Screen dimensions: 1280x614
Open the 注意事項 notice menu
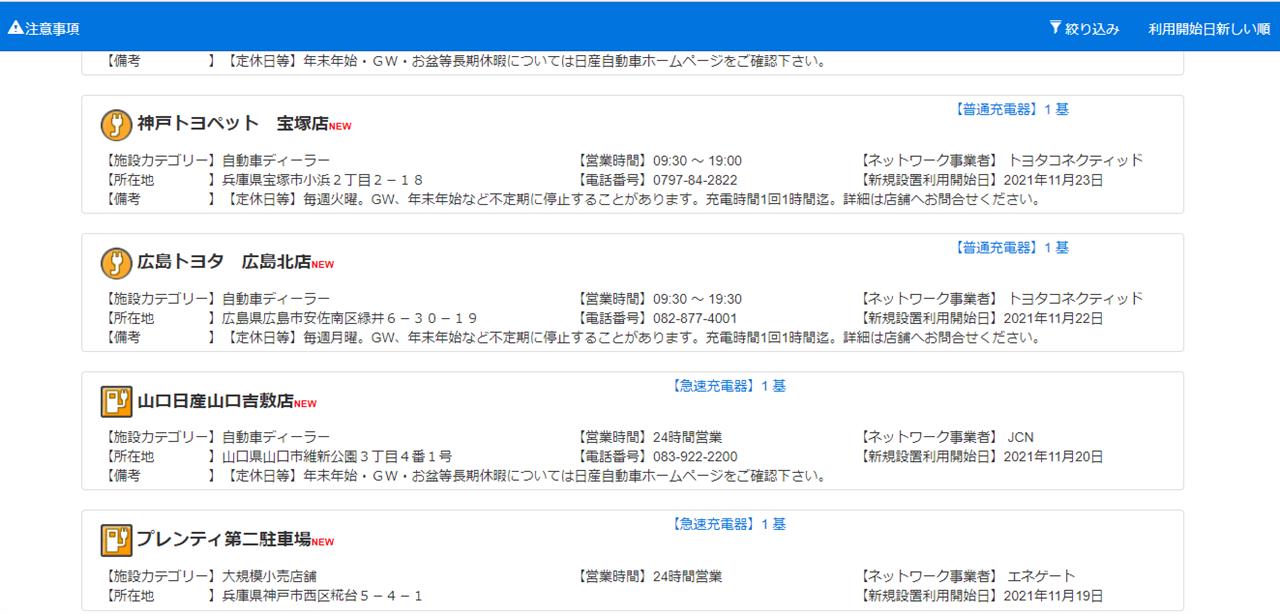click(x=43, y=28)
